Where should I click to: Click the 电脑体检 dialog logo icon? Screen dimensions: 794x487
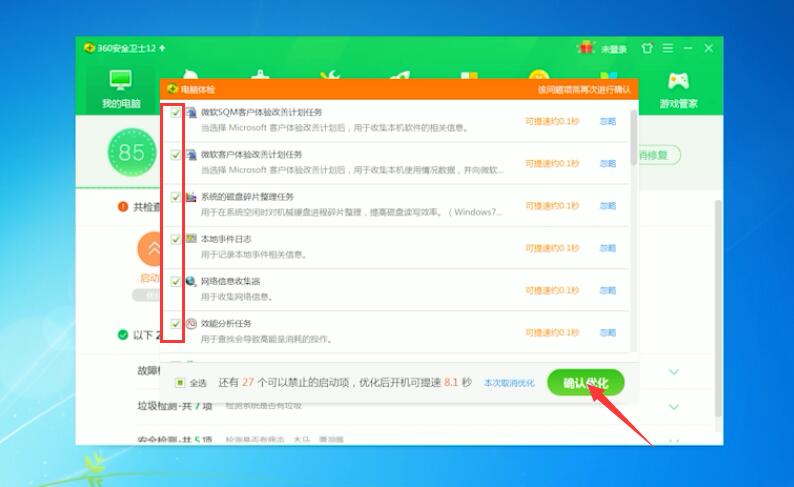point(173,89)
